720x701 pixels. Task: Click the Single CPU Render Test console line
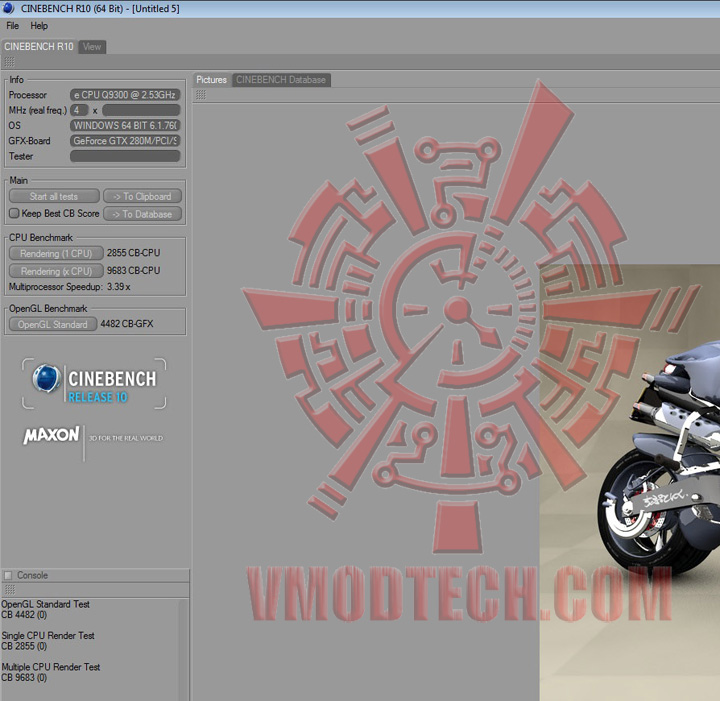(48, 636)
